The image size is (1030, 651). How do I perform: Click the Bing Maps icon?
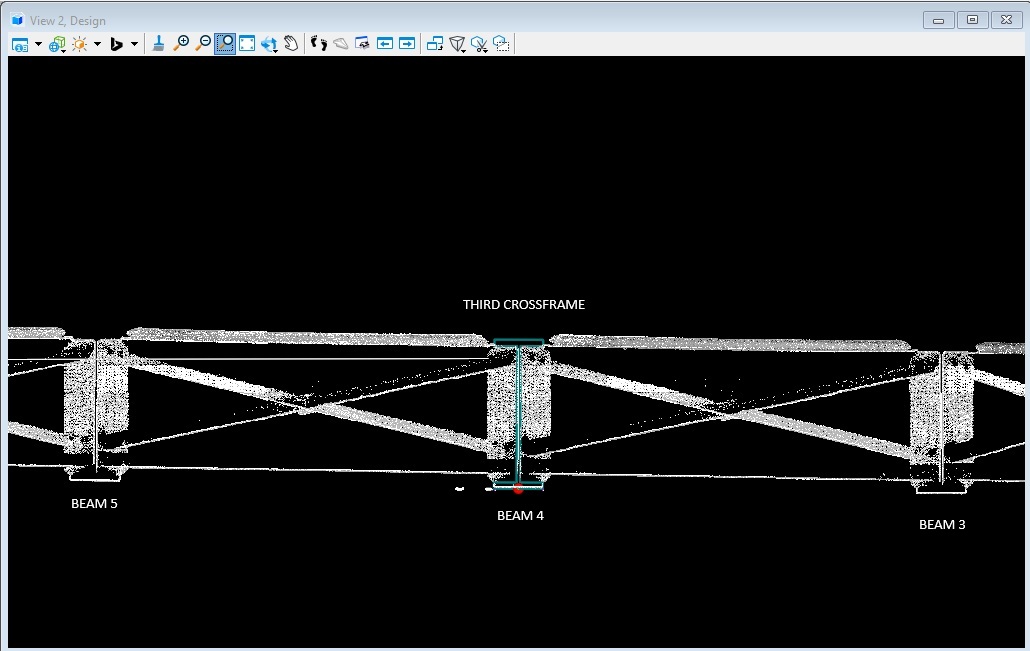pyautogui.click(x=116, y=44)
